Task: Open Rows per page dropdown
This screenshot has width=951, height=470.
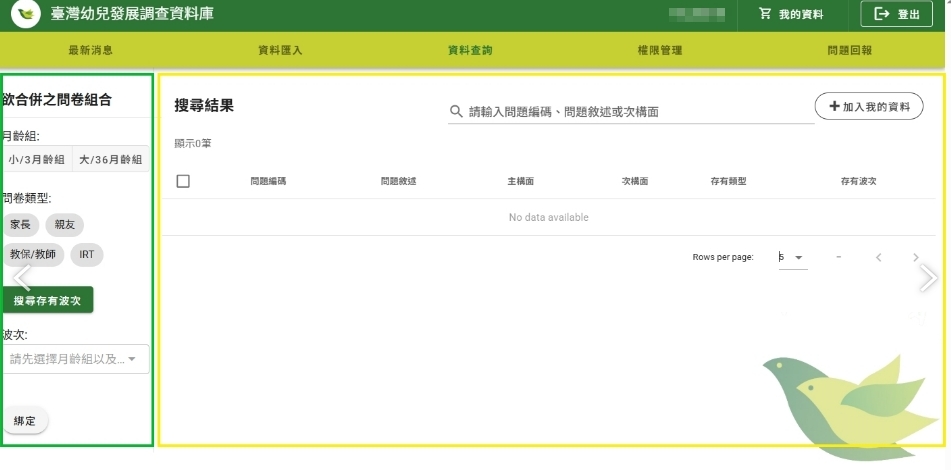Action: (x=792, y=258)
